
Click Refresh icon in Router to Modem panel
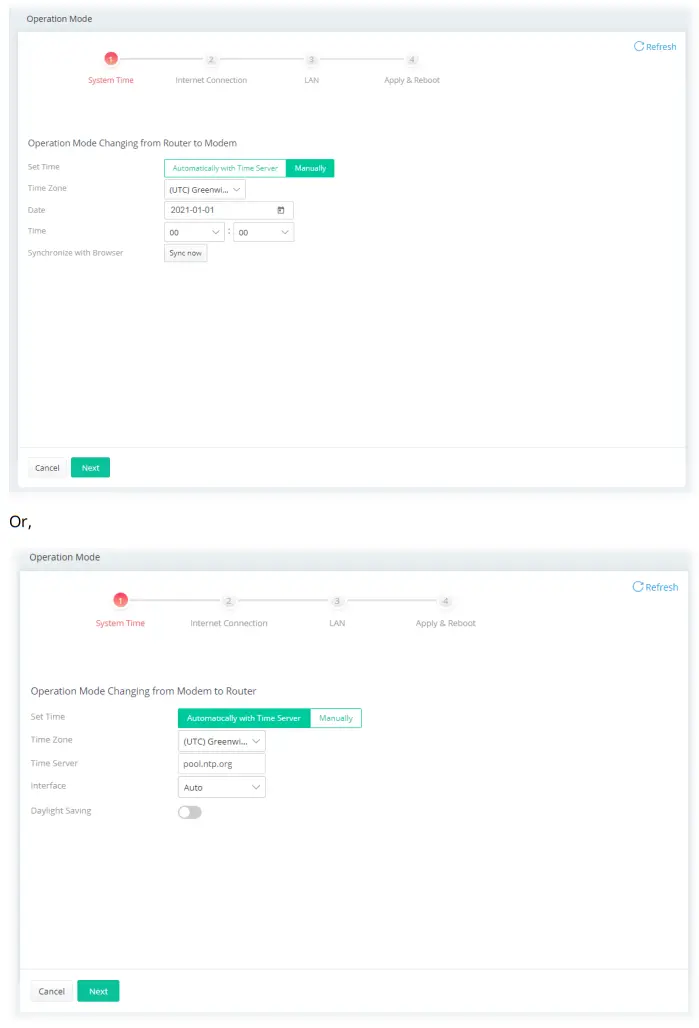pos(639,47)
